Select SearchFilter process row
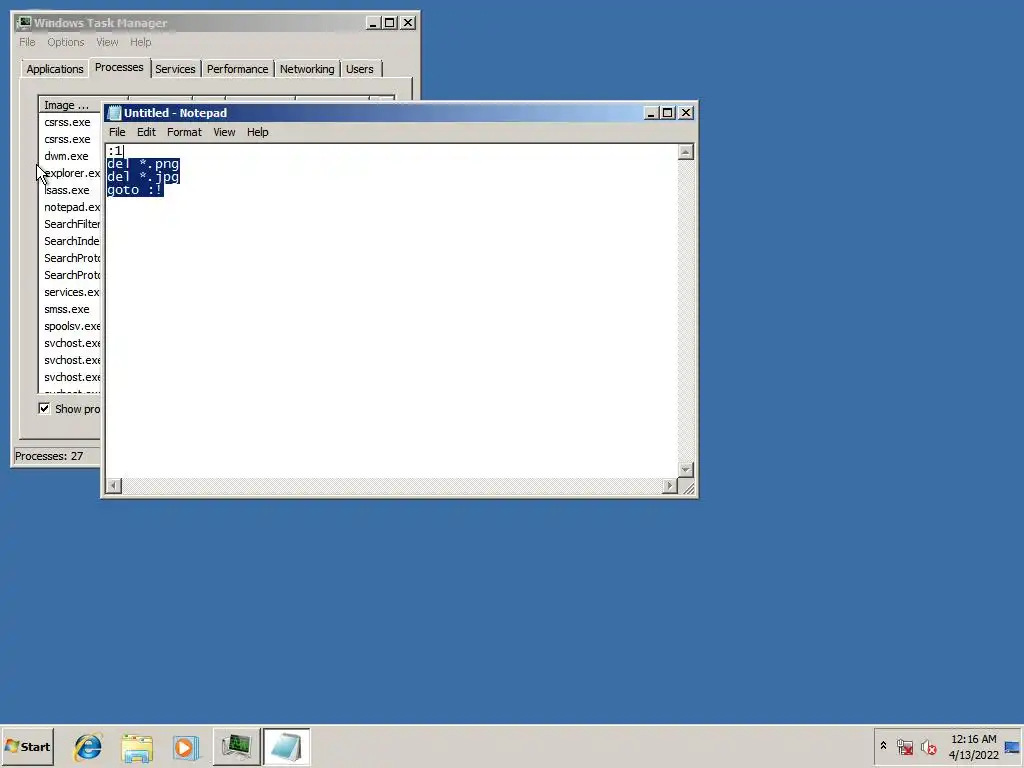This screenshot has width=1024, height=768. (70, 224)
